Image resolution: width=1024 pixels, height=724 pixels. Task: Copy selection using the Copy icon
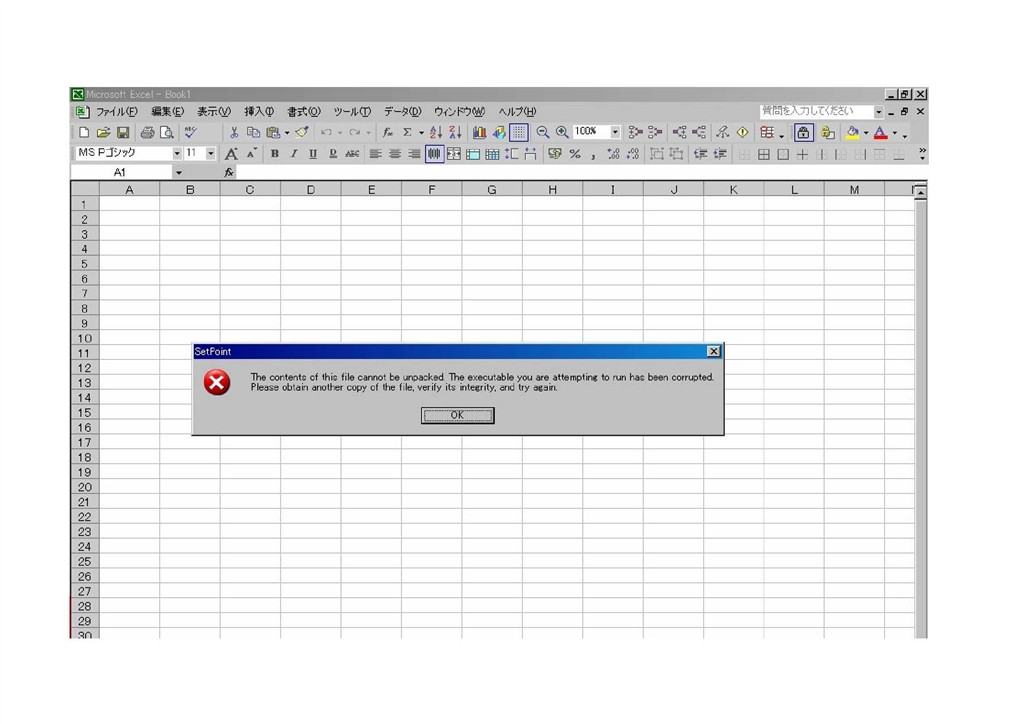coord(253,133)
